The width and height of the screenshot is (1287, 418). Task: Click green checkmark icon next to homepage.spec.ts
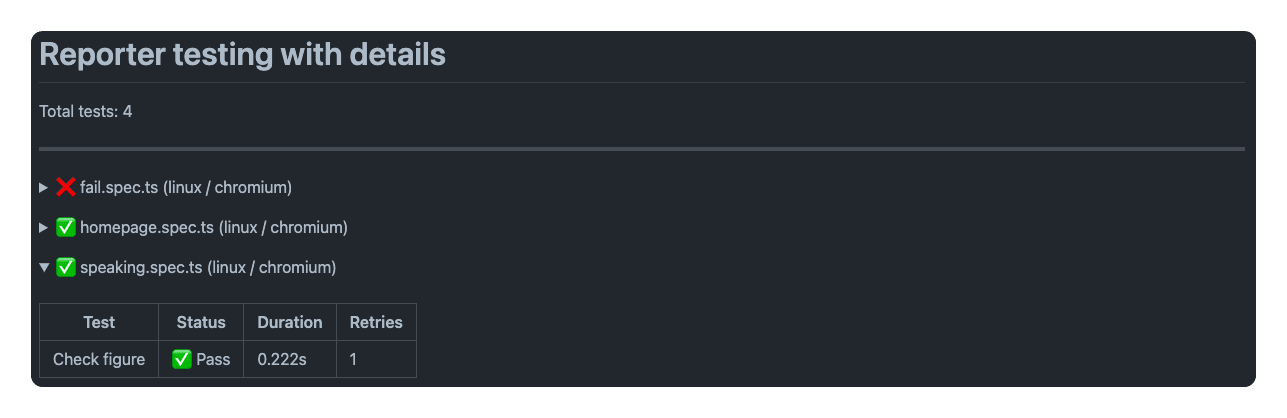pos(66,227)
